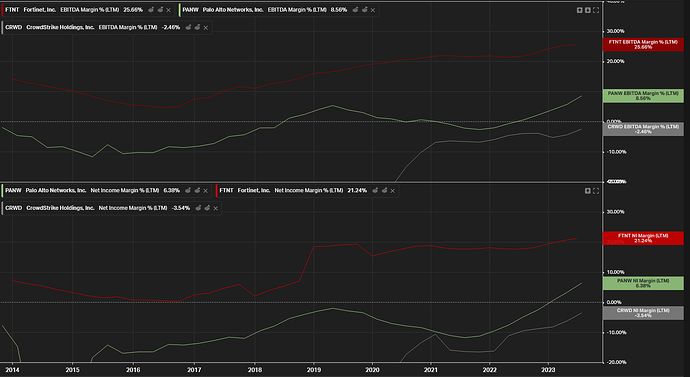Viewport: 690px width, 377px height.
Task: Click the red color bar of the FTNT Net Income legend
Action: pos(217,190)
